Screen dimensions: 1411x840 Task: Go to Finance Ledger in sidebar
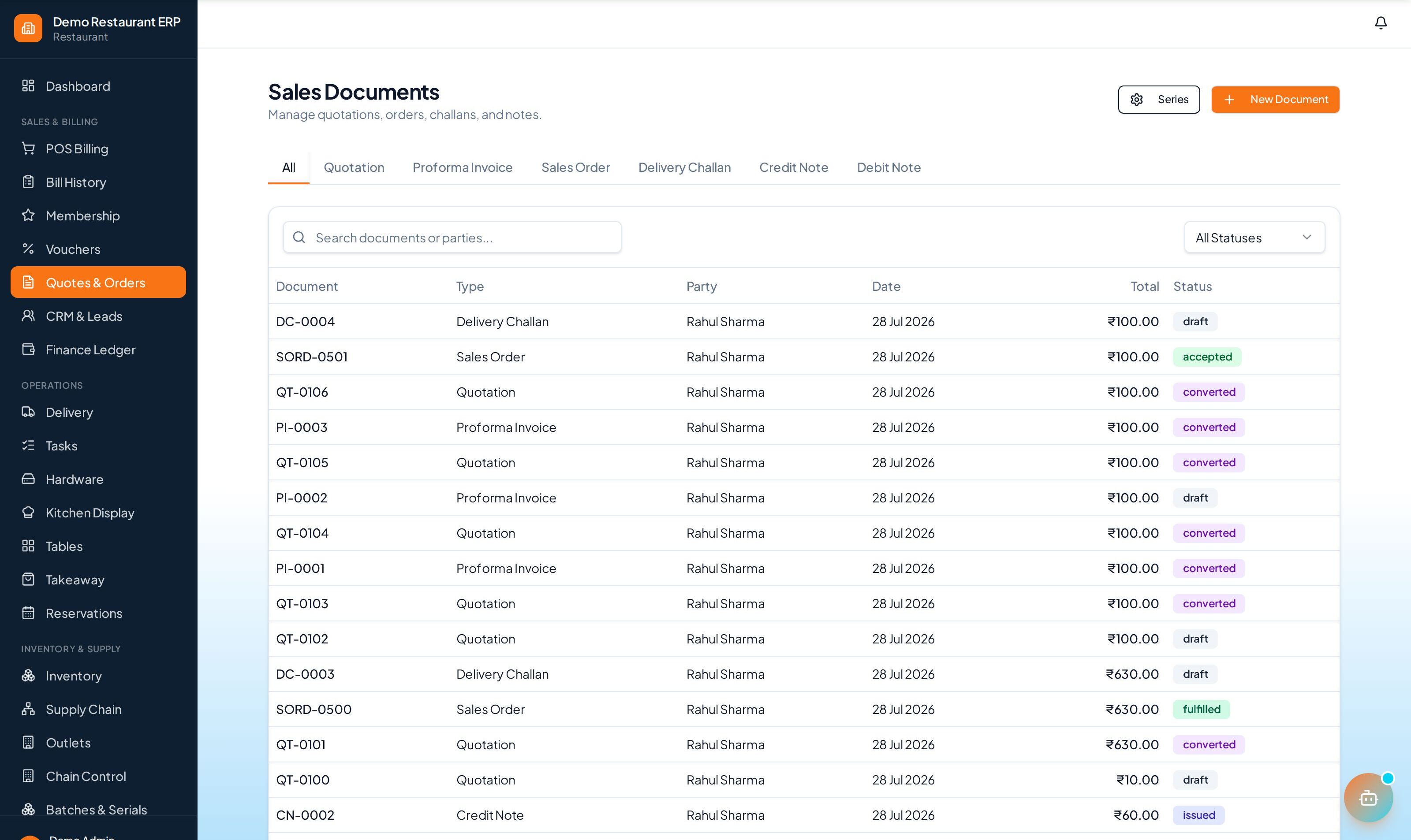coord(98,349)
